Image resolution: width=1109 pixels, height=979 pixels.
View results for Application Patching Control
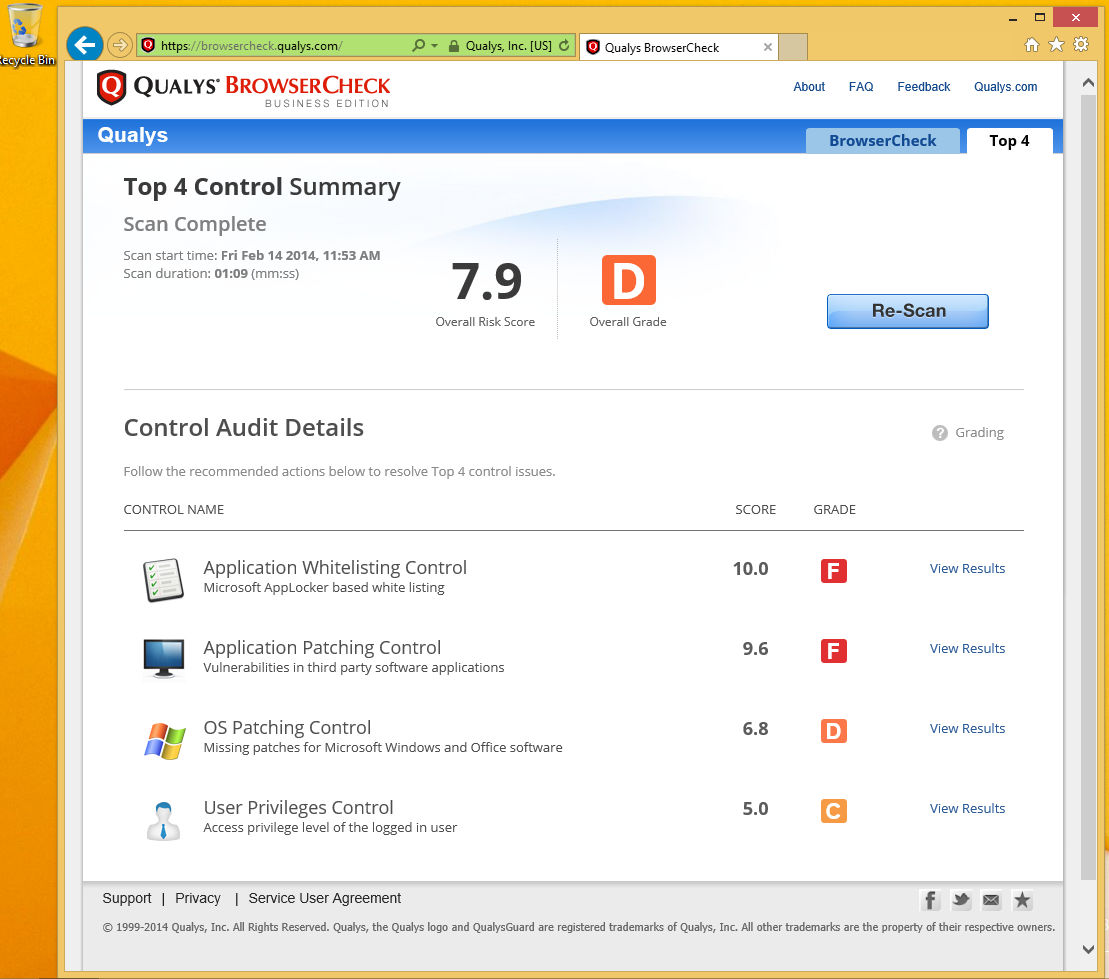(x=968, y=649)
